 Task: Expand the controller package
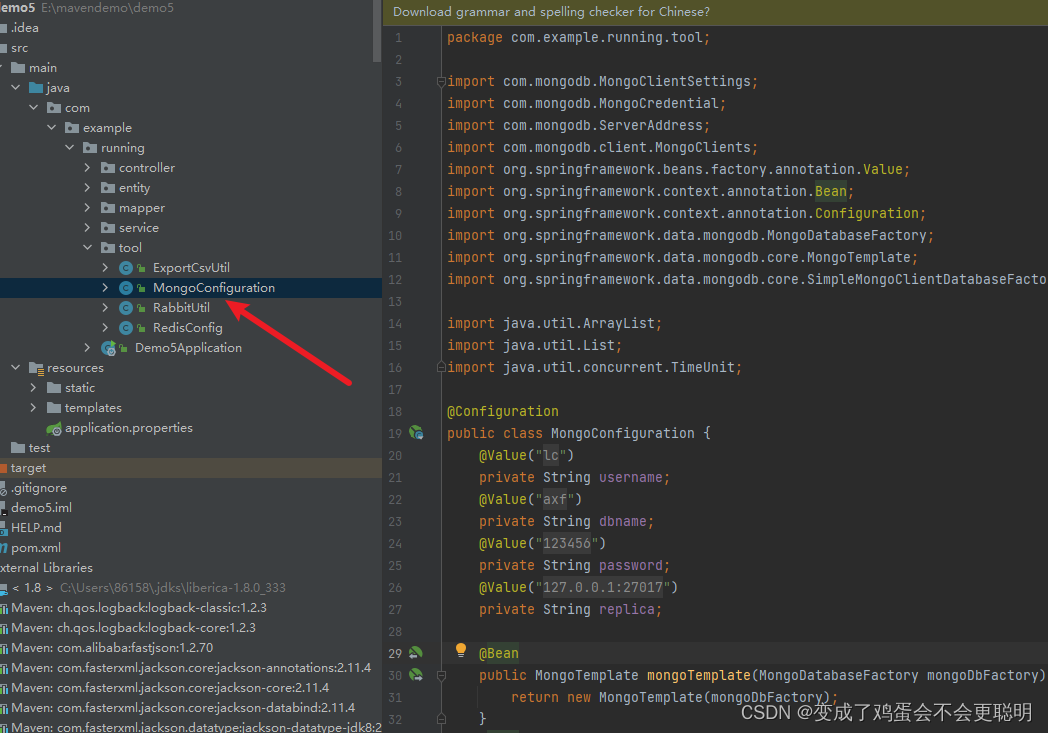[88, 167]
